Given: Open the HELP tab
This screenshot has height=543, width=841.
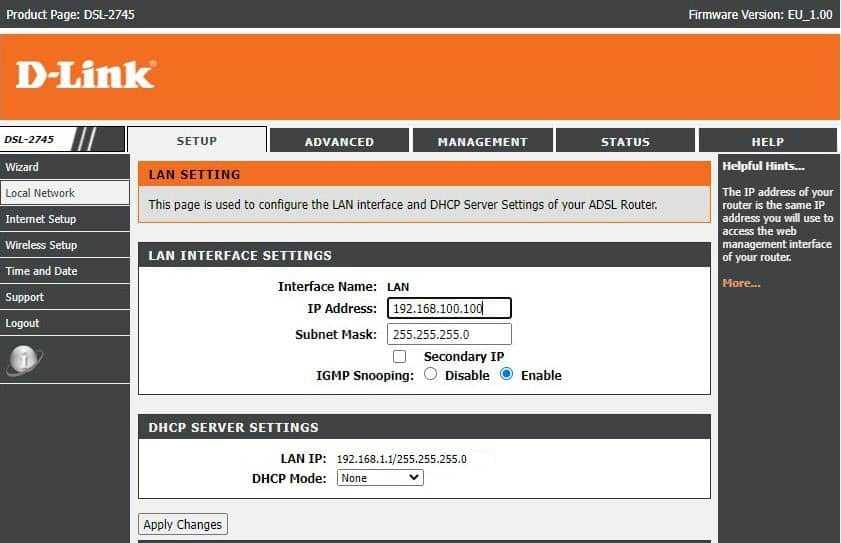Looking at the screenshot, I should 768,141.
